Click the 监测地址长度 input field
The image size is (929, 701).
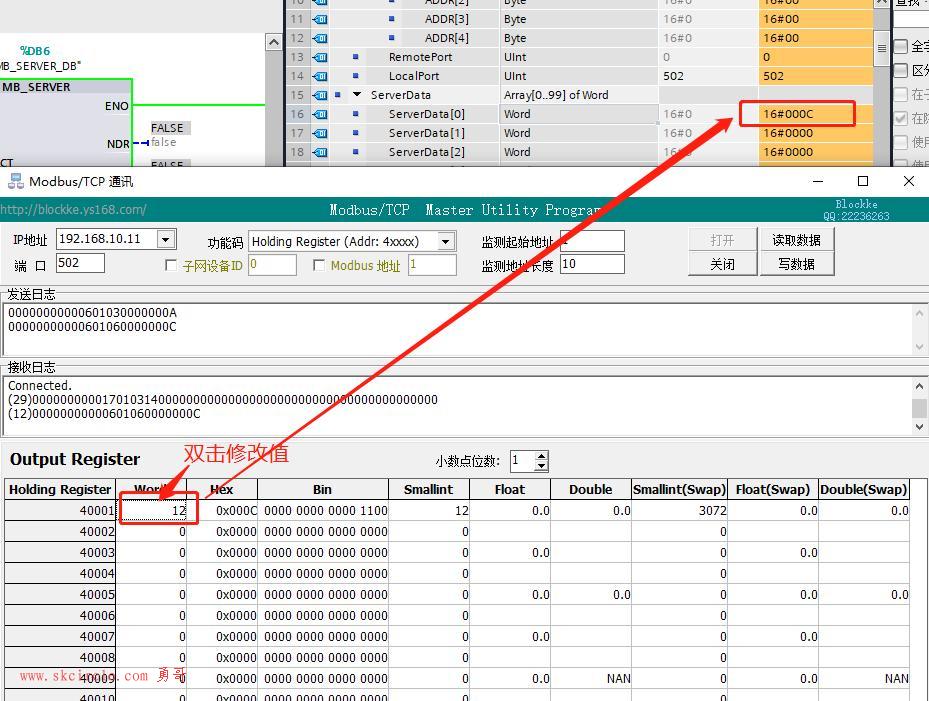(592, 264)
